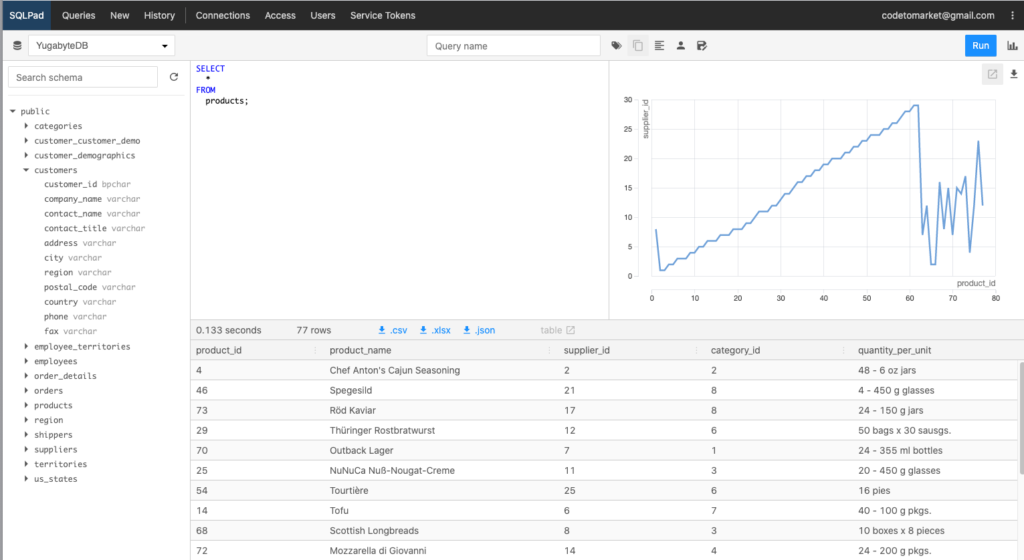Collapse the public schema node
Viewport: 1024px width, 560px height.
(x=13, y=111)
